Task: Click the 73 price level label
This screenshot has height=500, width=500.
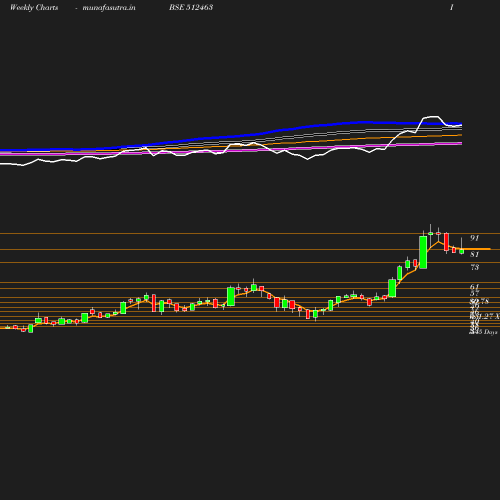Action: pyautogui.click(x=475, y=267)
